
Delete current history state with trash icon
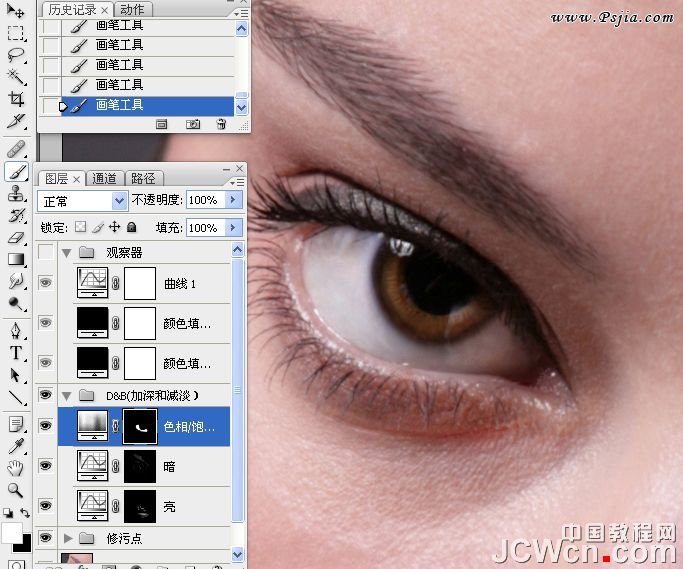click(x=221, y=125)
